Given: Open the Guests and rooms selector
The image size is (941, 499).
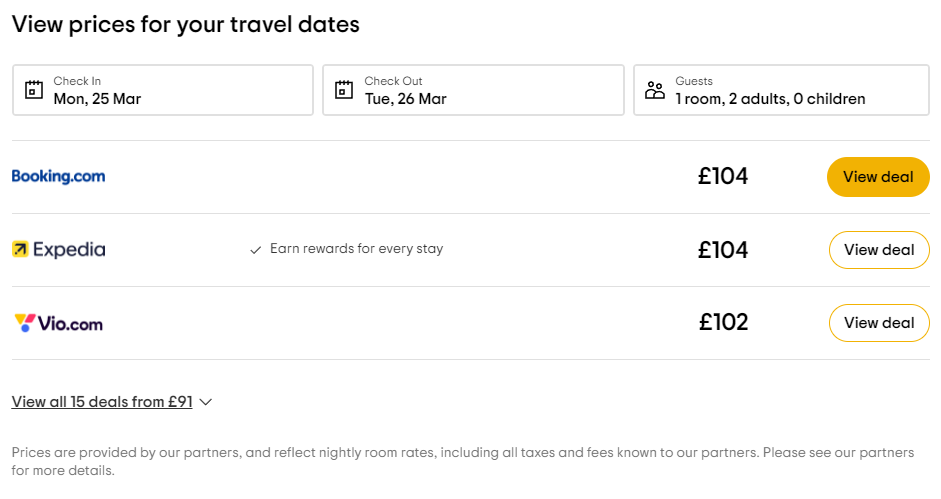Looking at the screenshot, I should 781,90.
